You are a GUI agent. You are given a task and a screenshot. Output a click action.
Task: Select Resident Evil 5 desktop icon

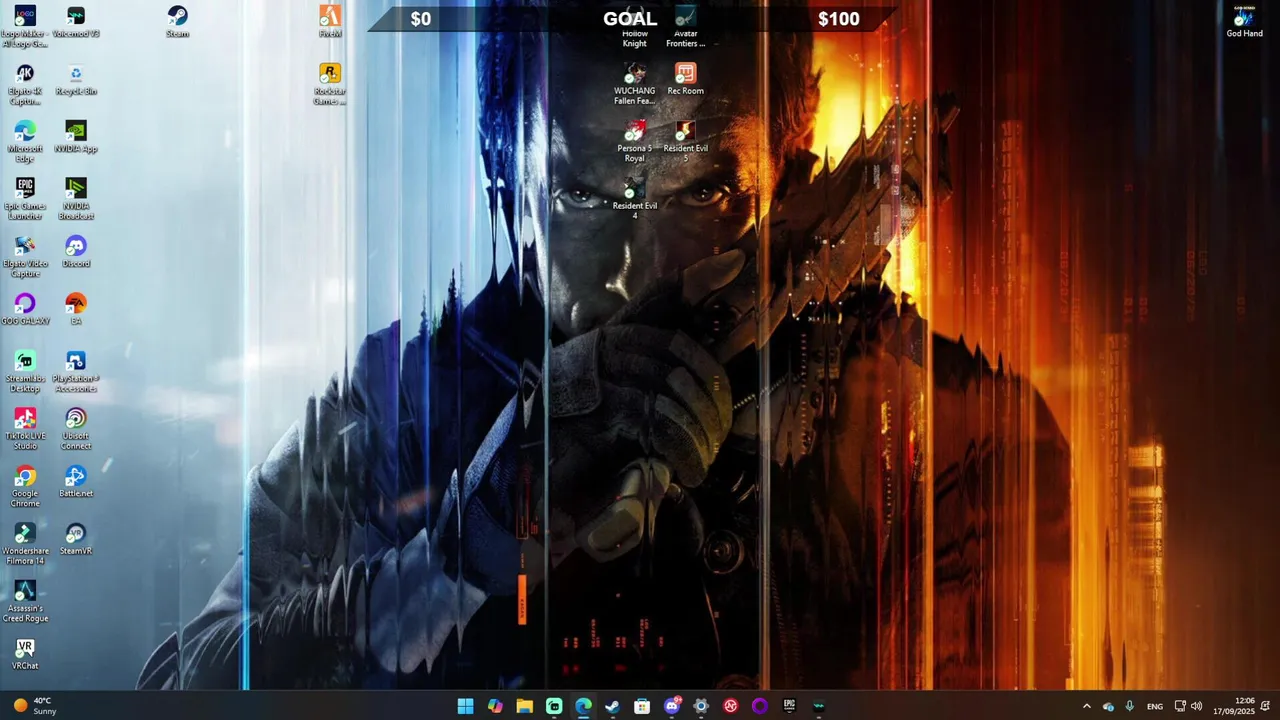pos(685,141)
